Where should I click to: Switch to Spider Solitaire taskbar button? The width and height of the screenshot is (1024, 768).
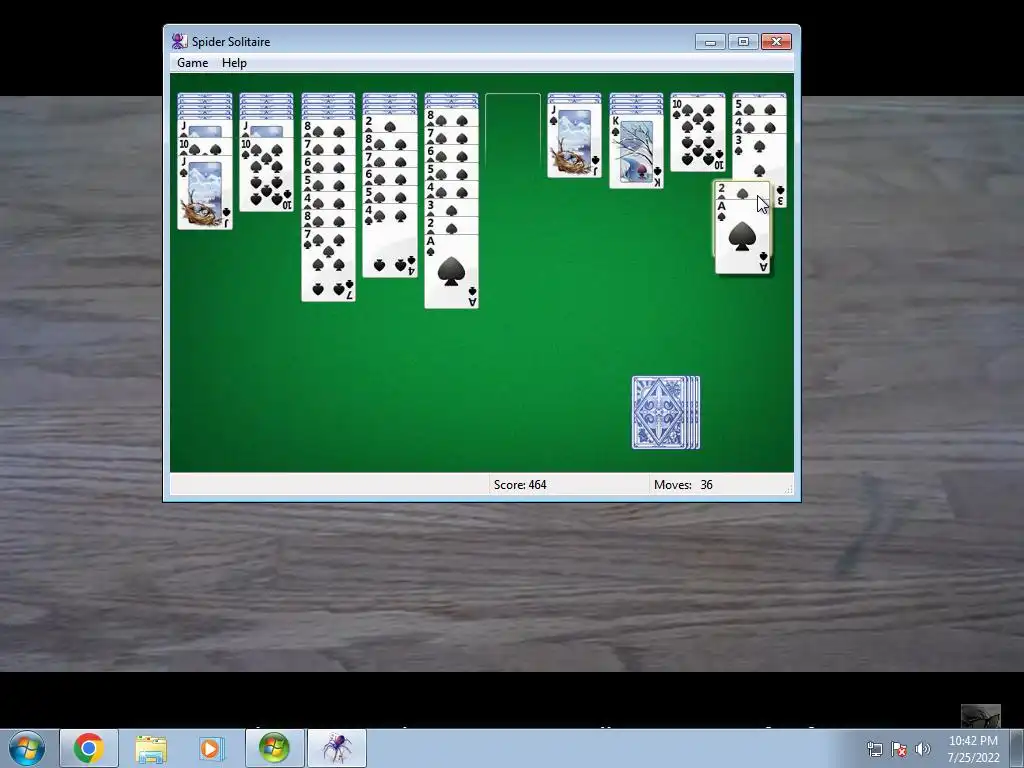click(336, 748)
